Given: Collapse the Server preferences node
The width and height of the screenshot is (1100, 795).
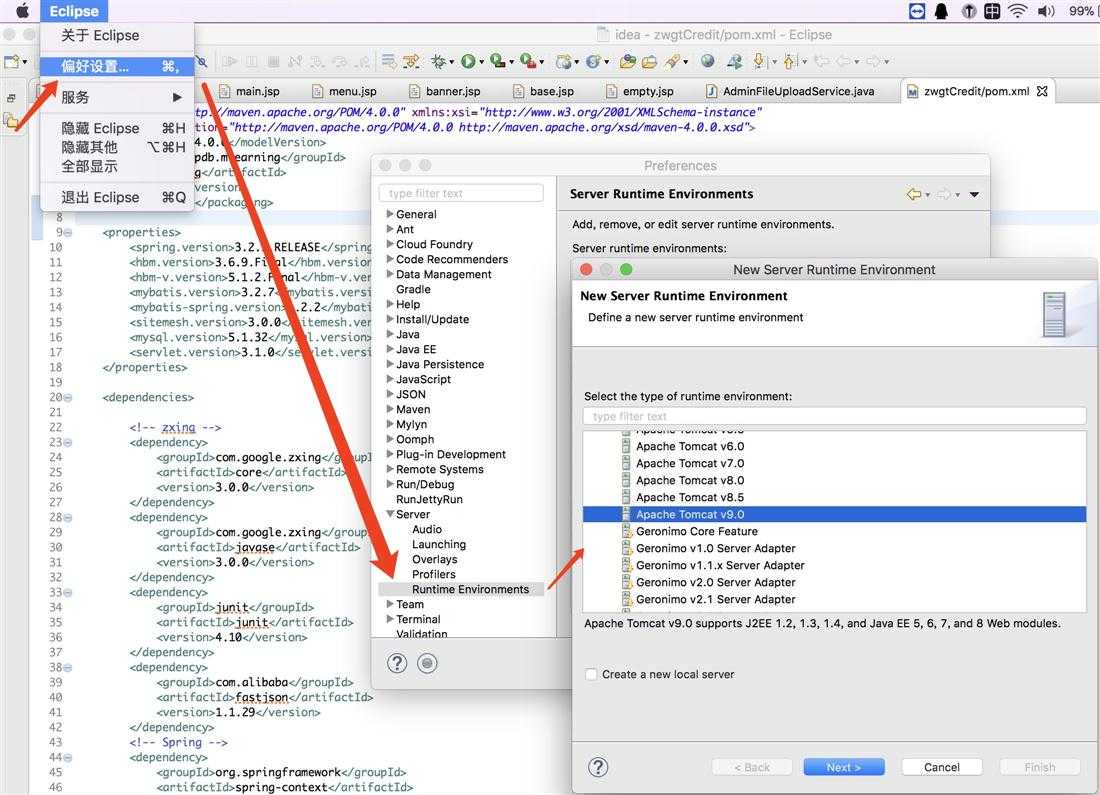Looking at the screenshot, I should [390, 514].
